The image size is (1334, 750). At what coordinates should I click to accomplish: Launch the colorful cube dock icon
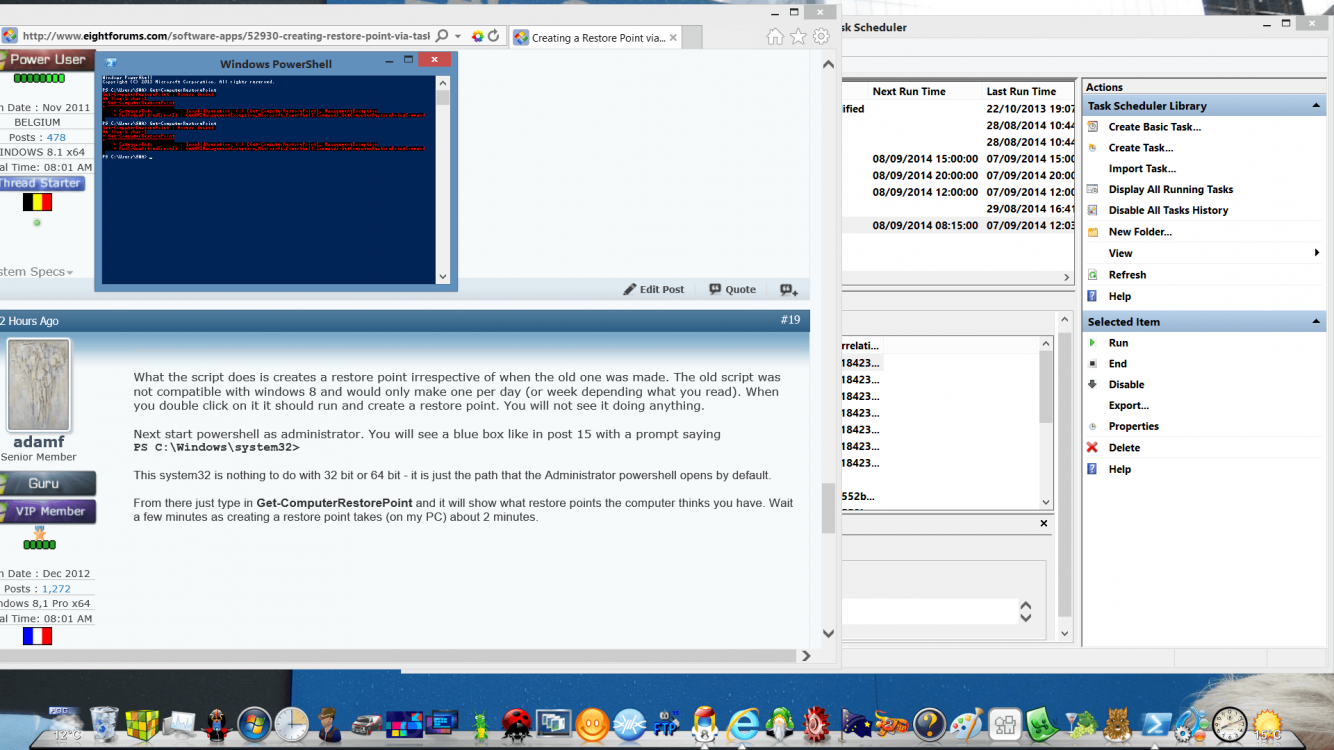click(141, 725)
